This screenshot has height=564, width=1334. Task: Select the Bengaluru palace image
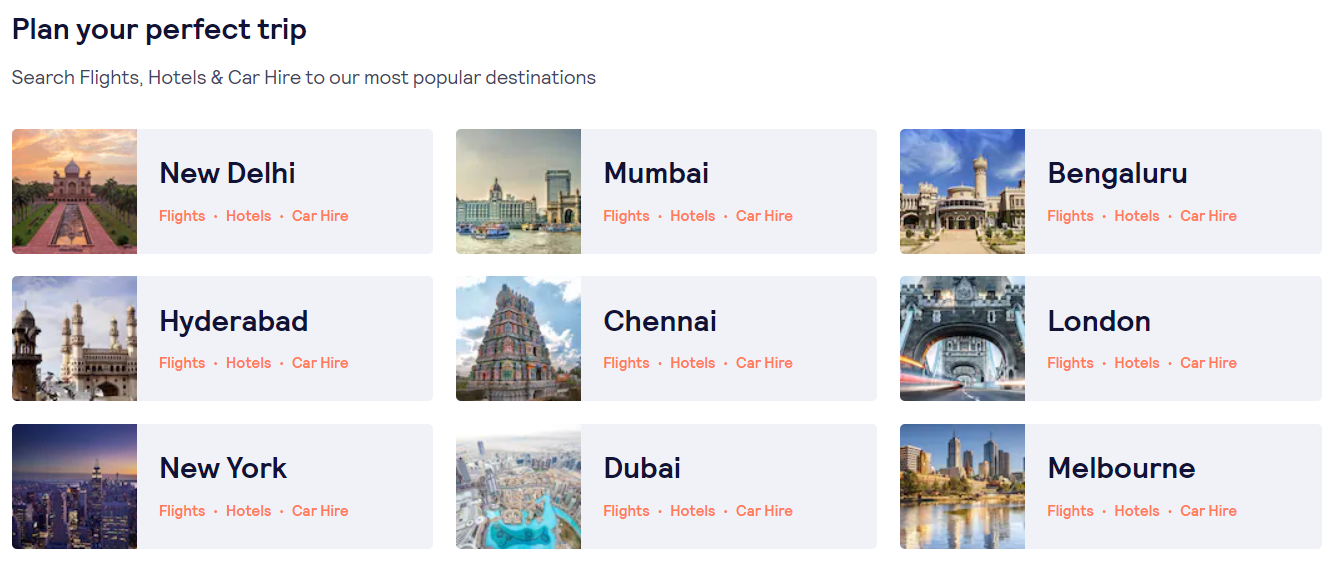[x=962, y=191]
